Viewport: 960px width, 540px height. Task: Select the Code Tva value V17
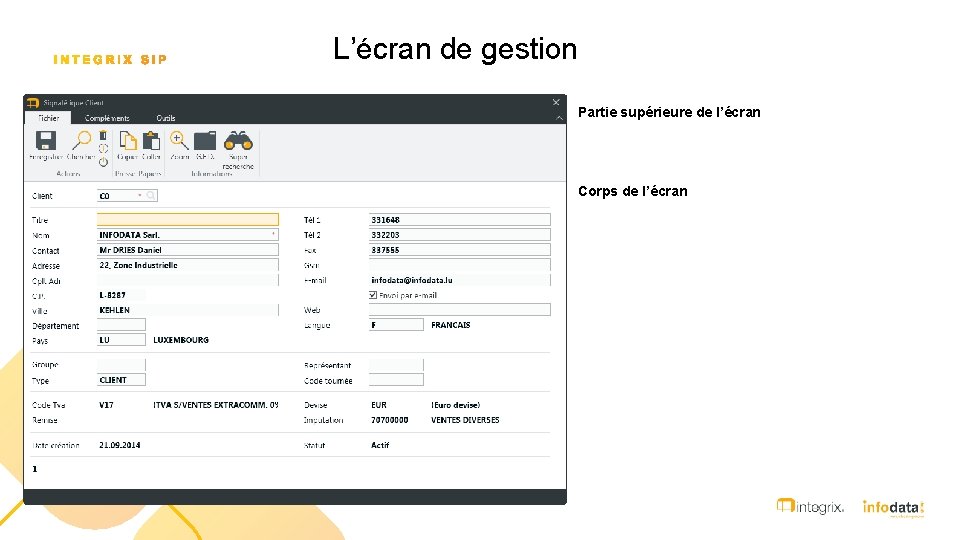tap(106, 405)
